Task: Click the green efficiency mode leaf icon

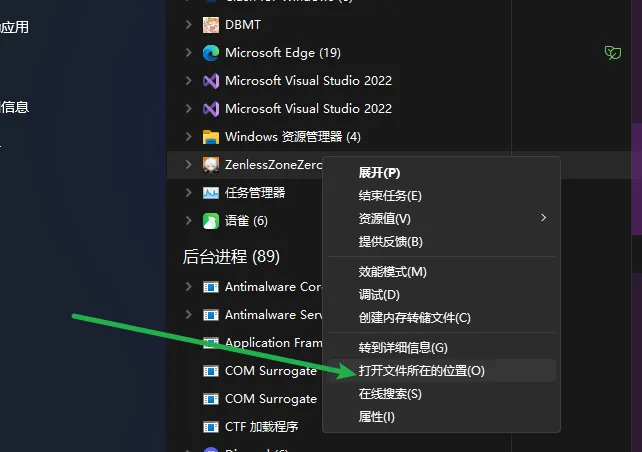Action: pos(613,53)
